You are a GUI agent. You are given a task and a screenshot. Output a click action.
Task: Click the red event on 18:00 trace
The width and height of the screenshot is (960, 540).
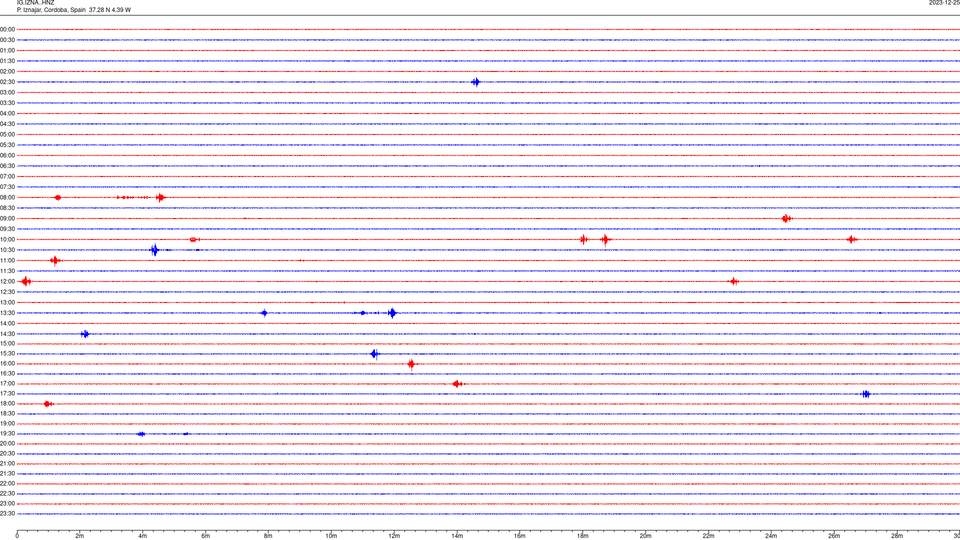coord(48,404)
